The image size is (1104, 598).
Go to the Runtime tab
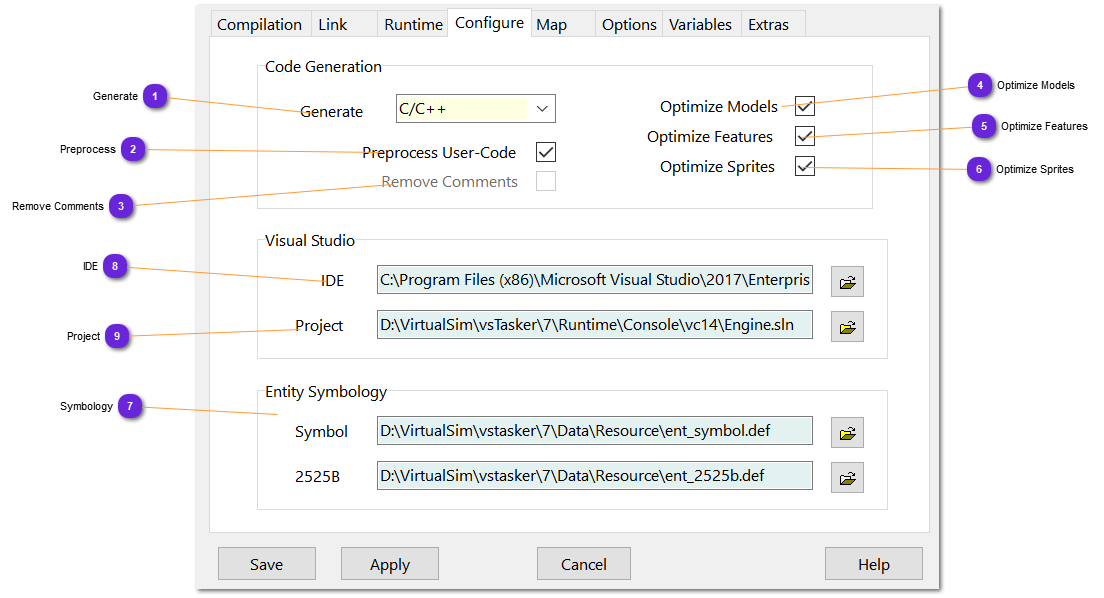pyautogui.click(x=413, y=24)
